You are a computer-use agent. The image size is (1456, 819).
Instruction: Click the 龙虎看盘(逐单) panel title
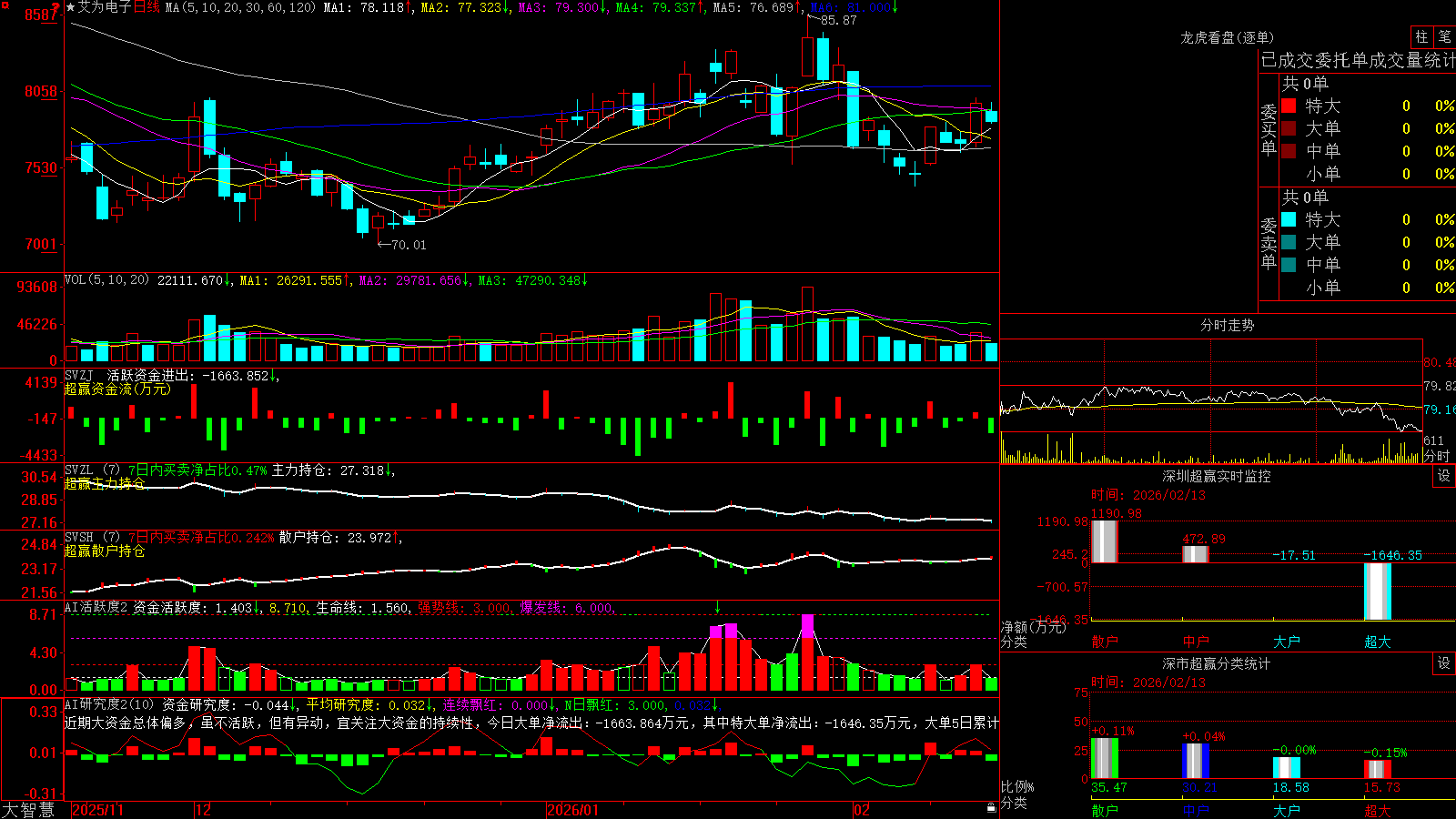[x=1227, y=37]
